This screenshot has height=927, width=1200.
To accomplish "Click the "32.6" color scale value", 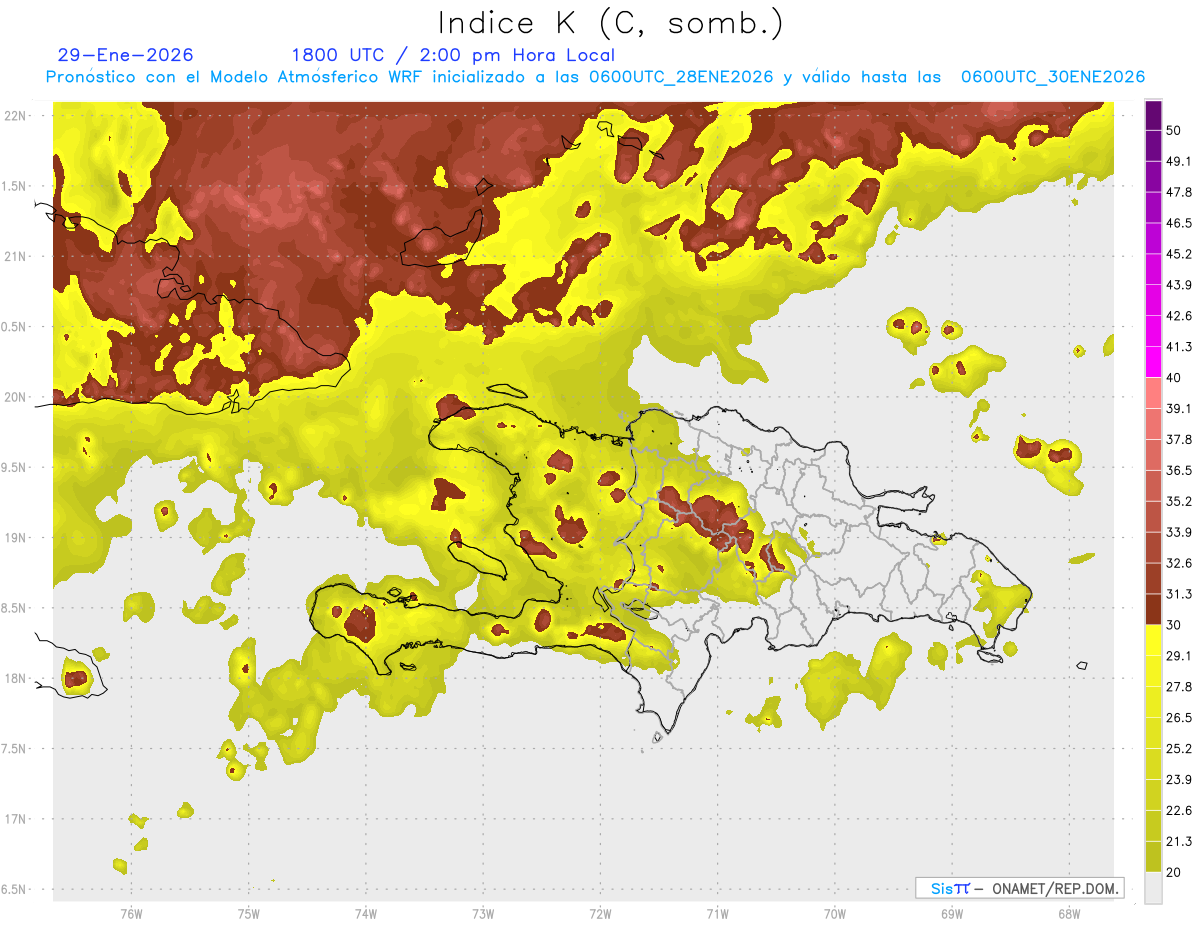I will tap(1179, 563).
